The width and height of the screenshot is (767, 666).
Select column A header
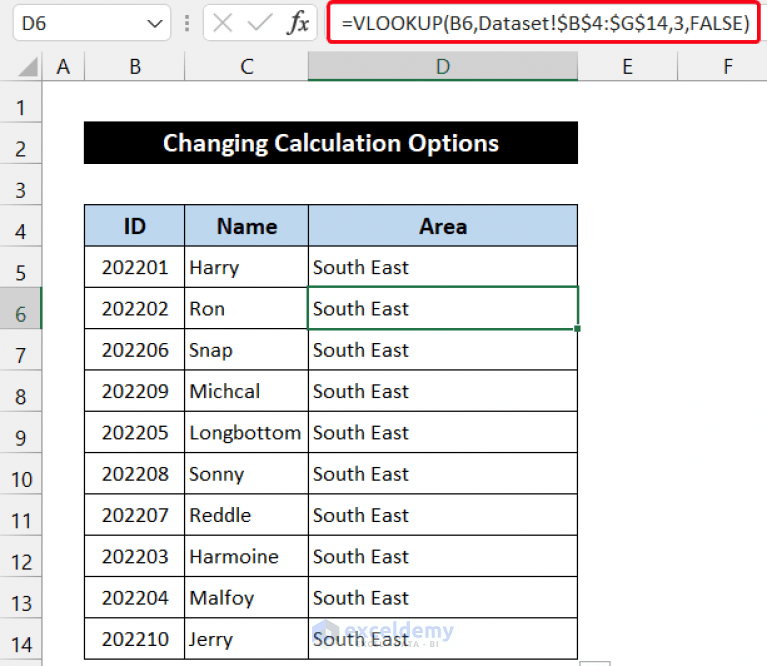pyautogui.click(x=63, y=67)
